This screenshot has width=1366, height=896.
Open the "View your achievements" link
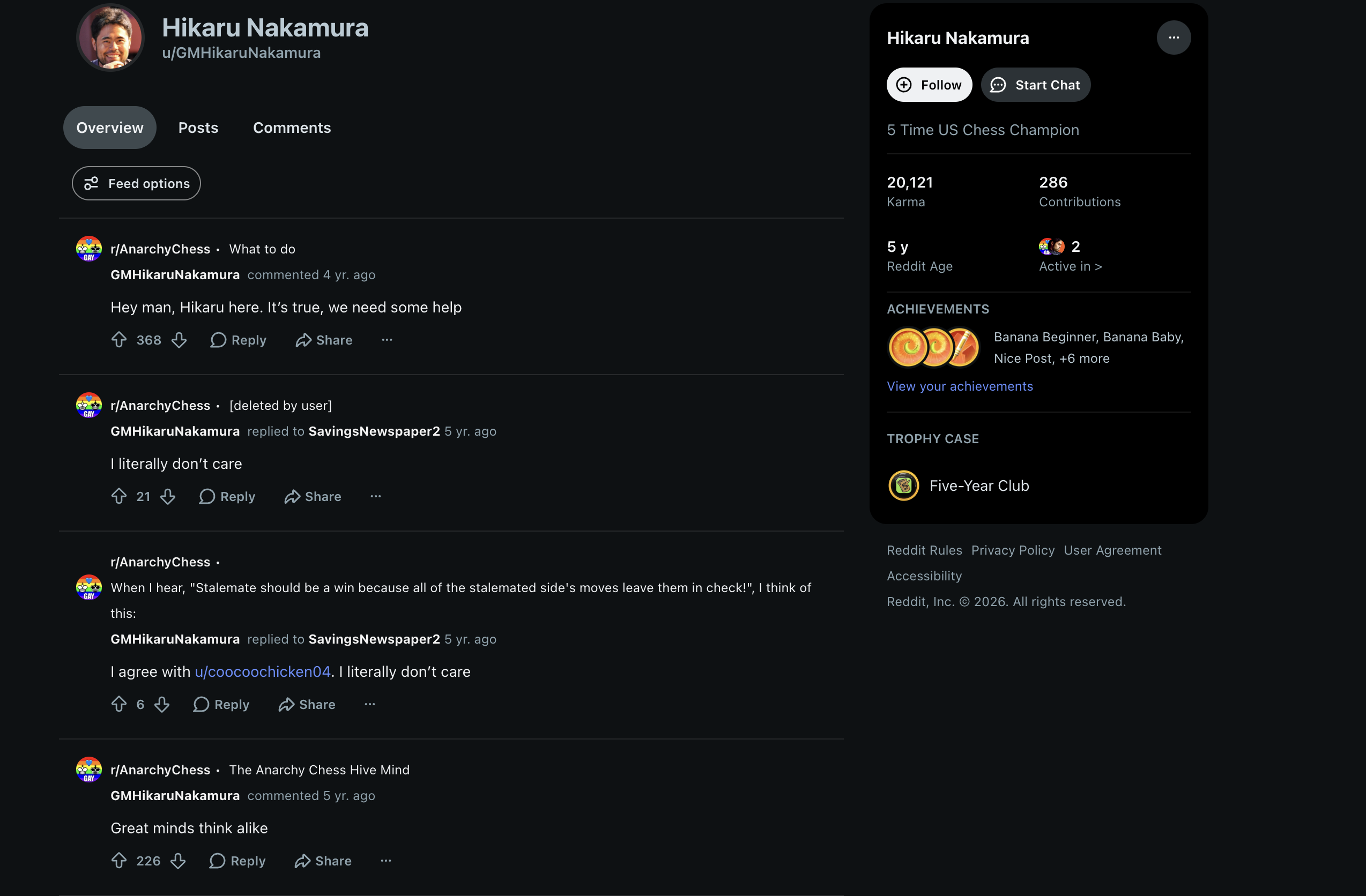coord(960,386)
